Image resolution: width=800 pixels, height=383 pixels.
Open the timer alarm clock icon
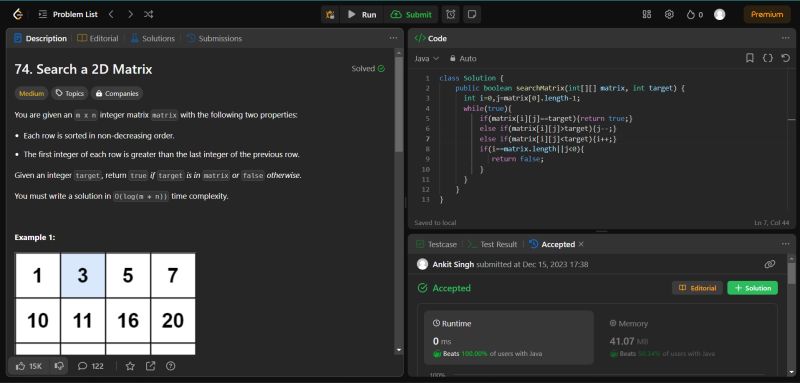click(x=451, y=14)
